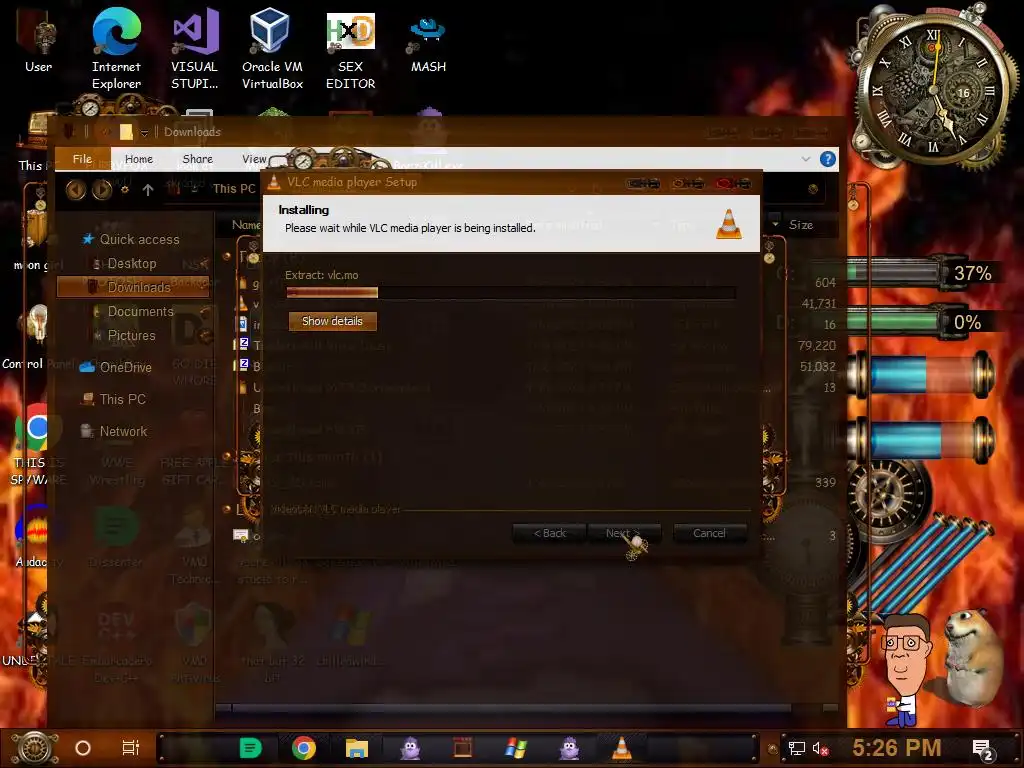The height and width of the screenshot is (768, 1024).
Task: Go back with Explorer back arrow
Action: tap(76, 189)
